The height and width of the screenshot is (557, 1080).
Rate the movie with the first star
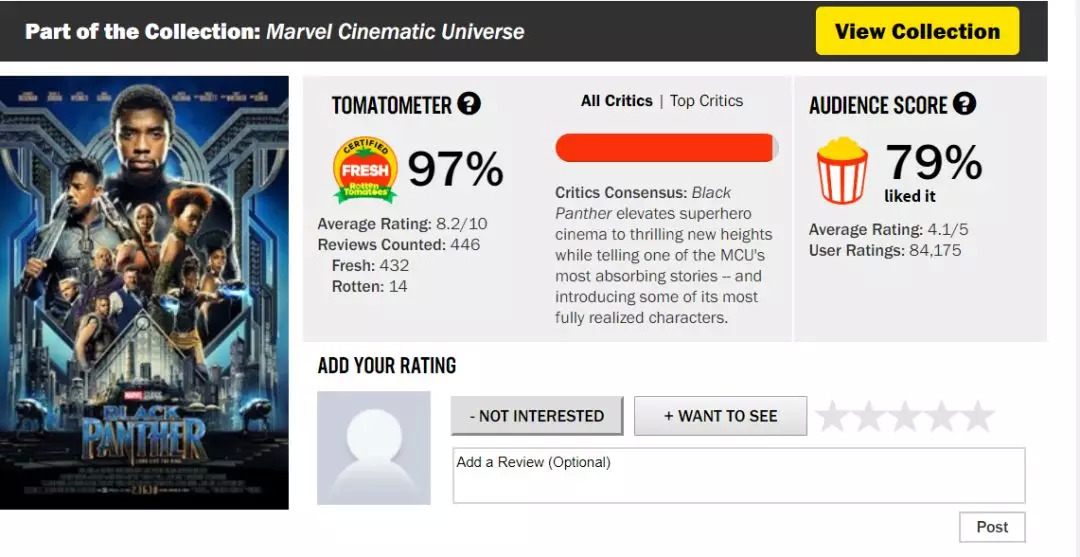click(832, 417)
